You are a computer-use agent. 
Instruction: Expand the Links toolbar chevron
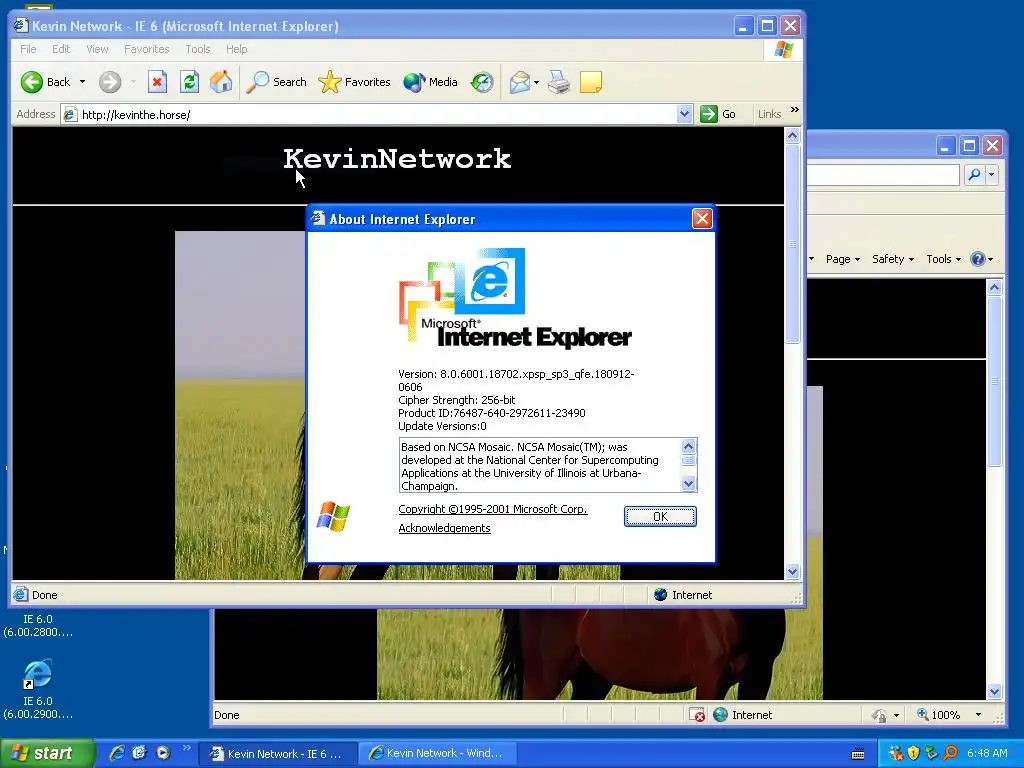click(794, 110)
